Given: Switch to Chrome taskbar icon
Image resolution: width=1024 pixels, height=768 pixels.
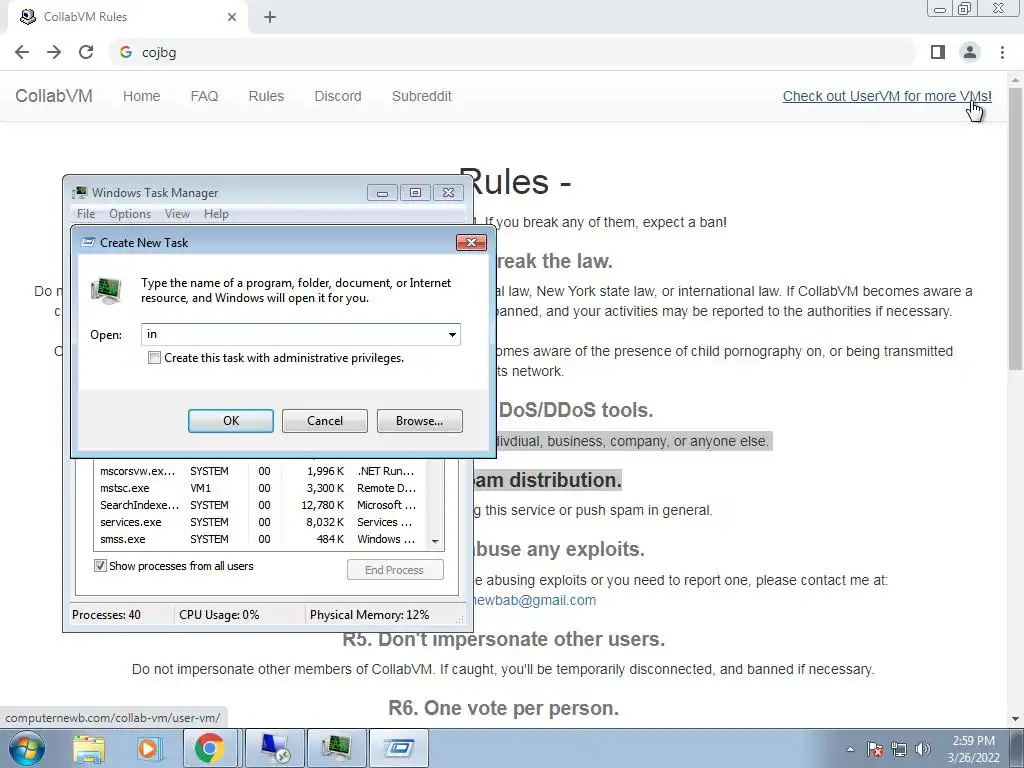Looking at the screenshot, I should point(209,748).
